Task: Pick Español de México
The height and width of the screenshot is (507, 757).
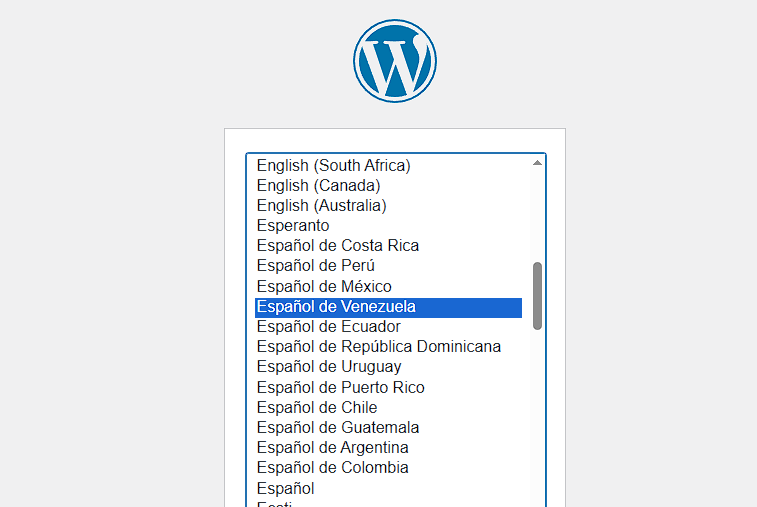Action: click(x=324, y=287)
